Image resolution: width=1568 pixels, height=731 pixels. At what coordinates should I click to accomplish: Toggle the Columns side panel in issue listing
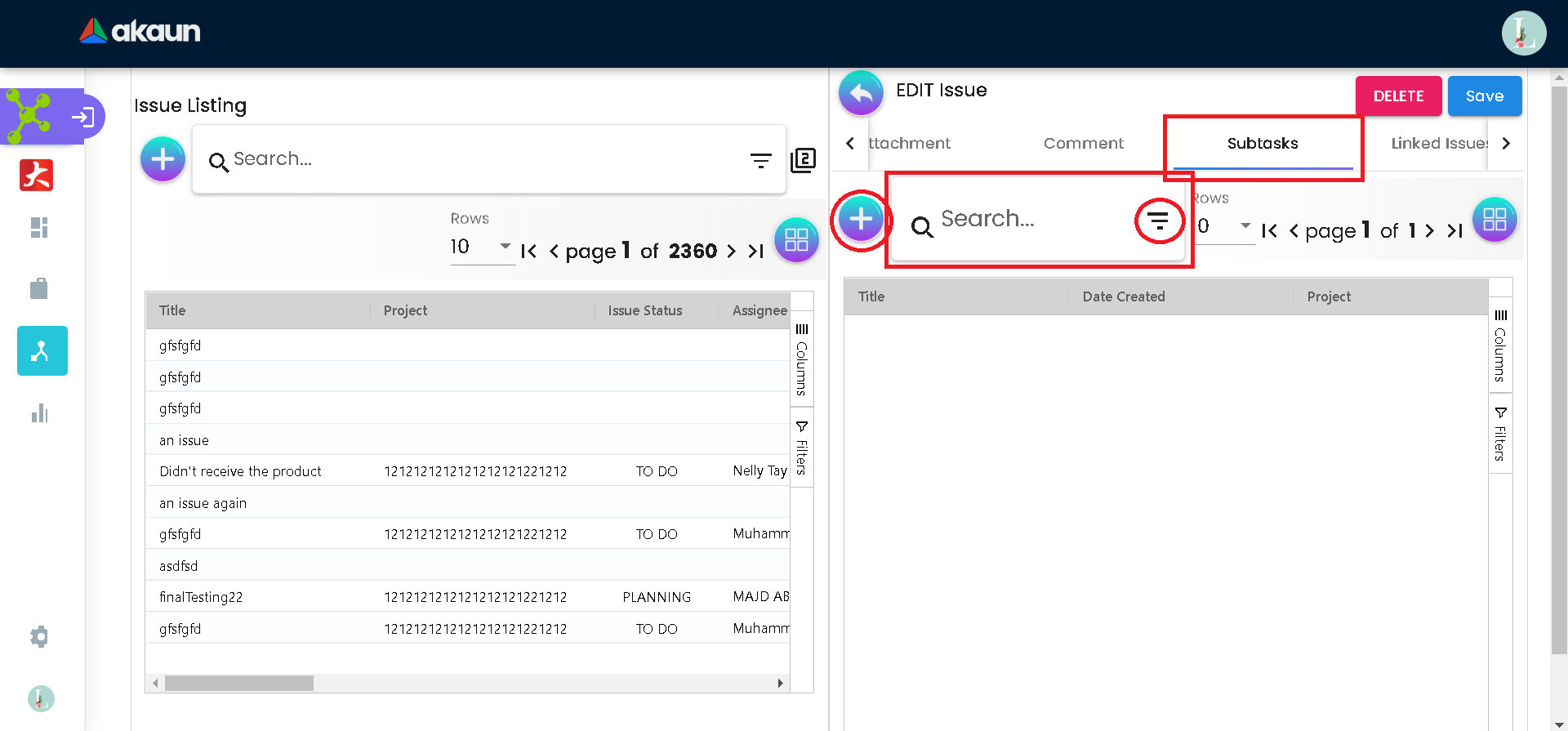click(x=802, y=359)
